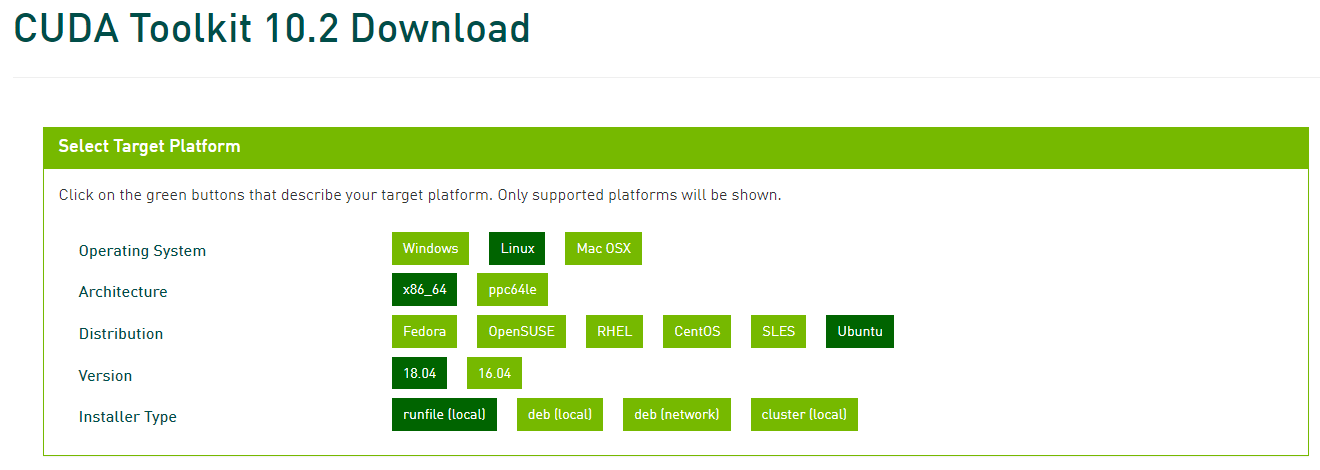Choose the SLES distribution
Screen dimensions: 1320x470
pos(778,332)
